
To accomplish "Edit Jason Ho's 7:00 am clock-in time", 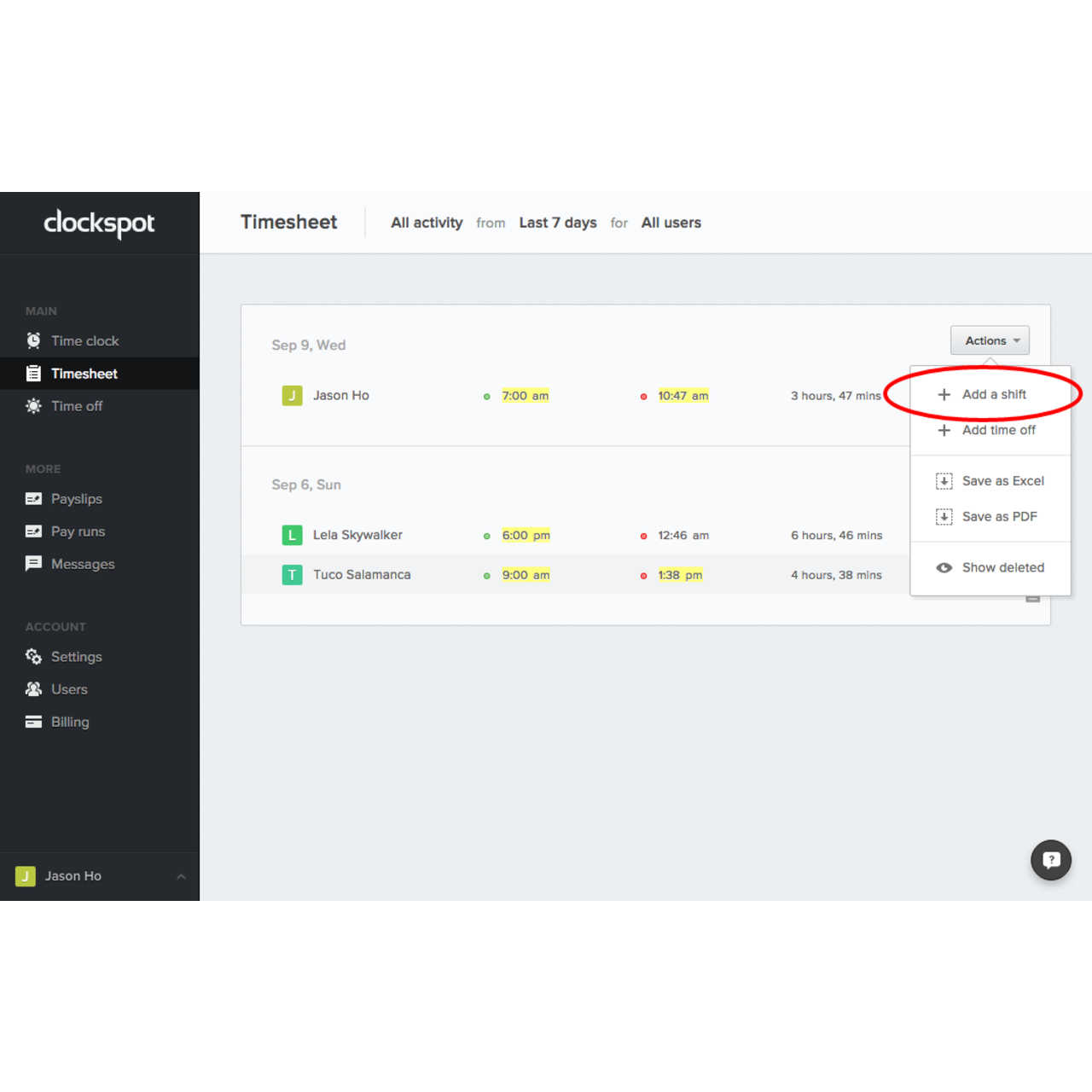I will tap(525, 396).
